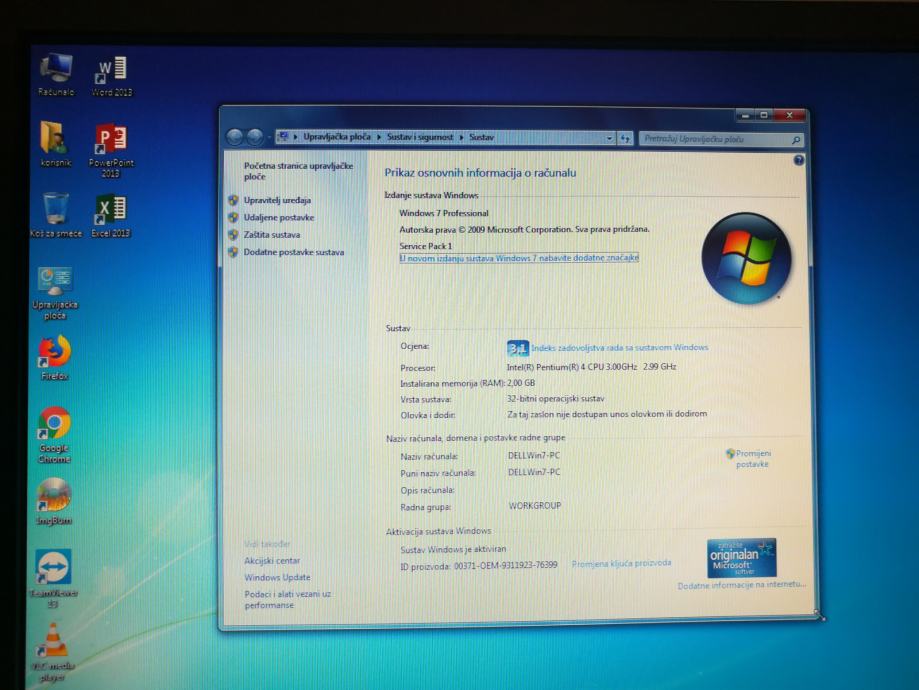Open the Računalo desktop icon
Screen dimensions: 919x690
click(x=56, y=74)
